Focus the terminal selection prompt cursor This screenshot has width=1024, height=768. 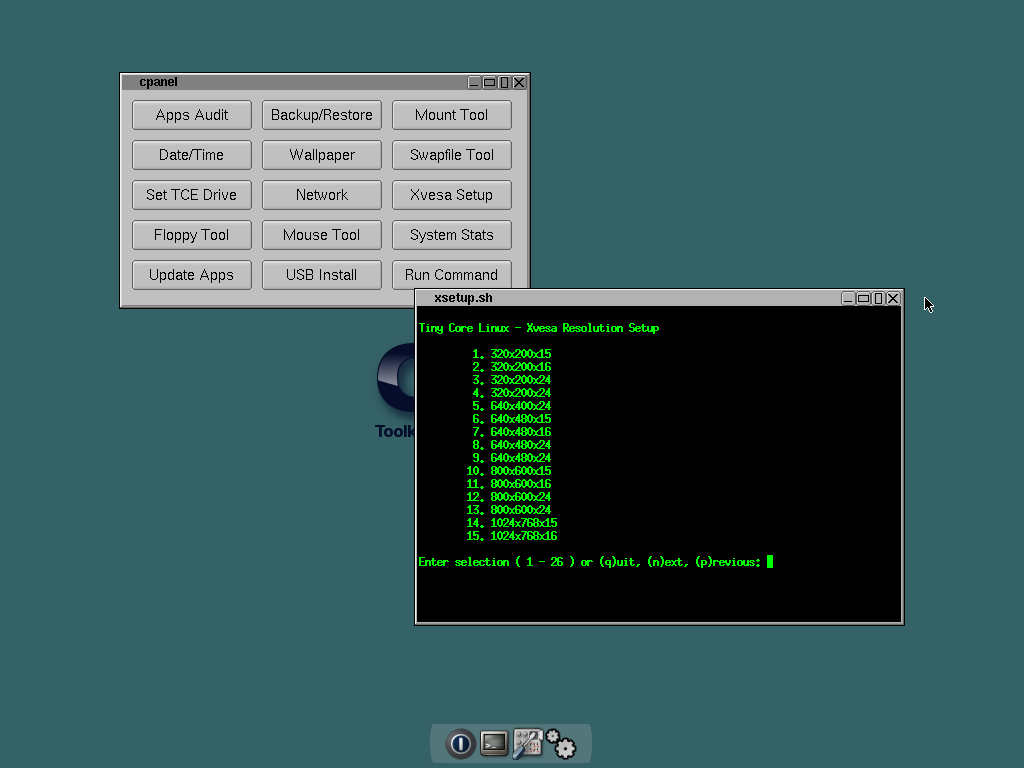click(769, 562)
